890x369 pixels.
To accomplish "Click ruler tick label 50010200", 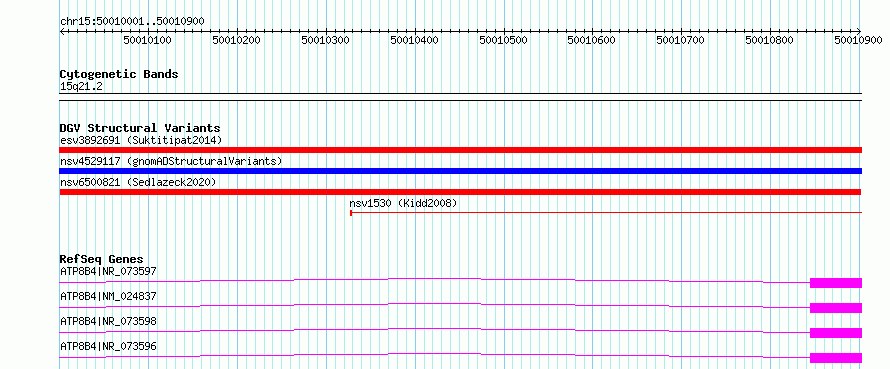I will pos(237,40).
